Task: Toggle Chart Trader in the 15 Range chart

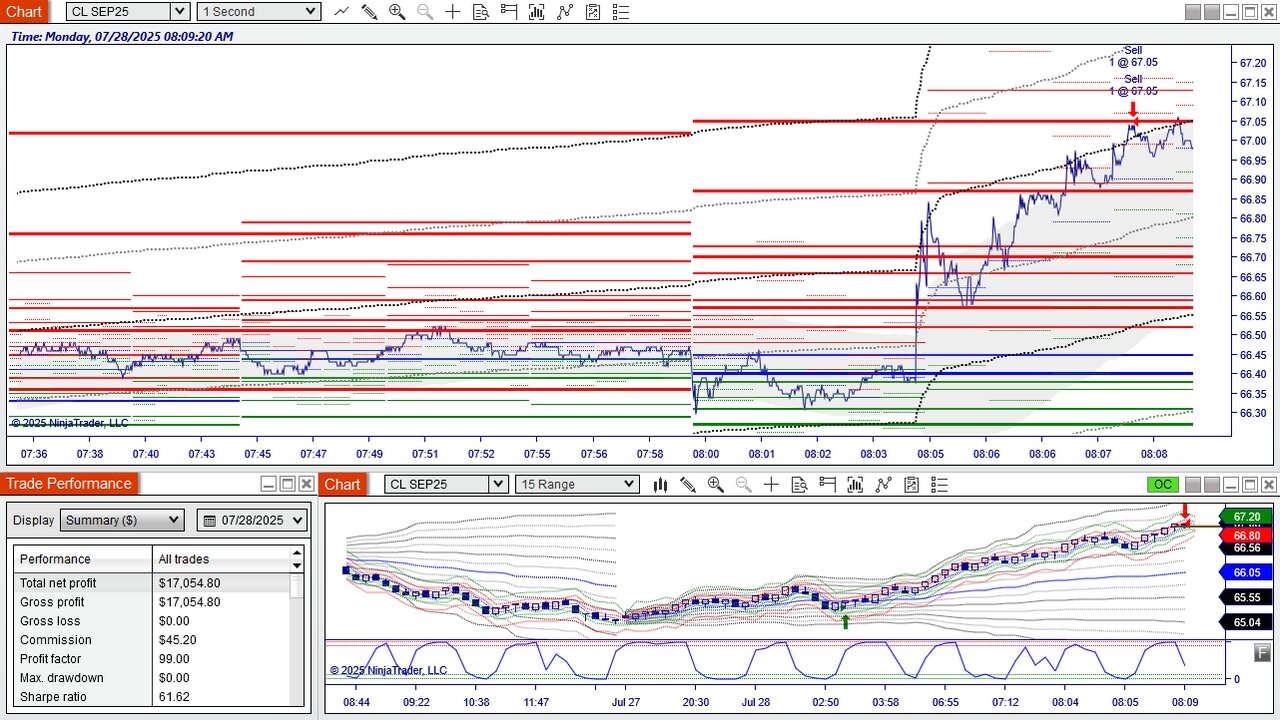Action: [x=827, y=484]
